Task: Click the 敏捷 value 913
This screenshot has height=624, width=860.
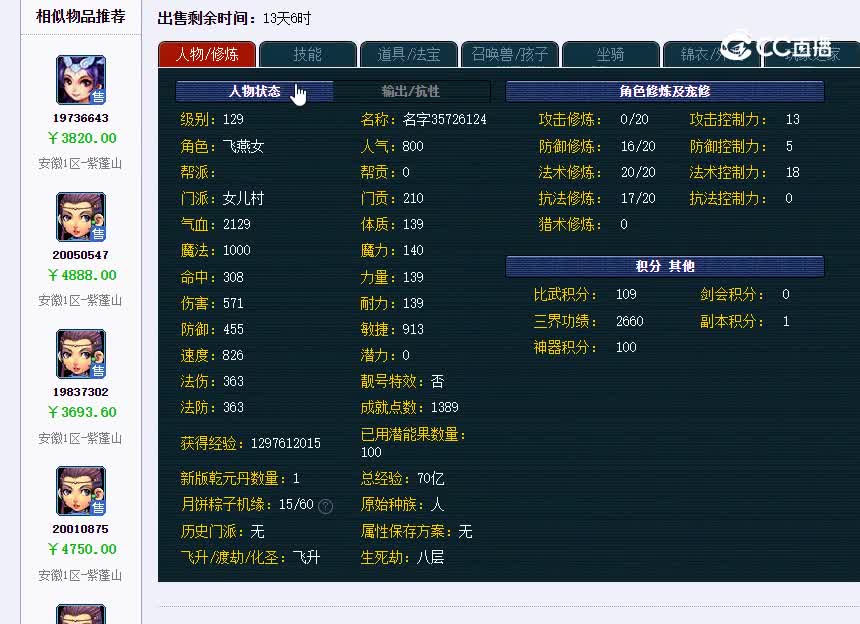Action: tap(413, 329)
